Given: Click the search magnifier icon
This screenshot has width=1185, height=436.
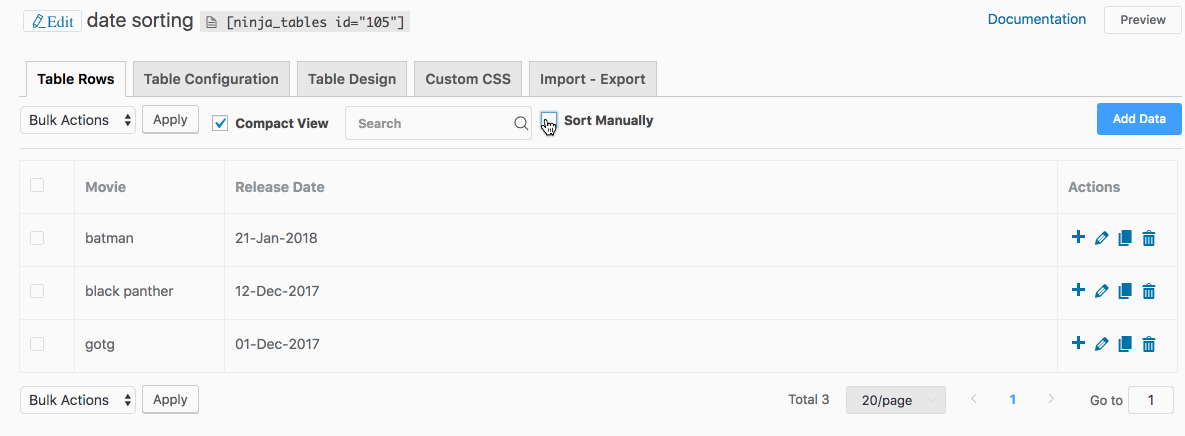Looking at the screenshot, I should coord(520,123).
